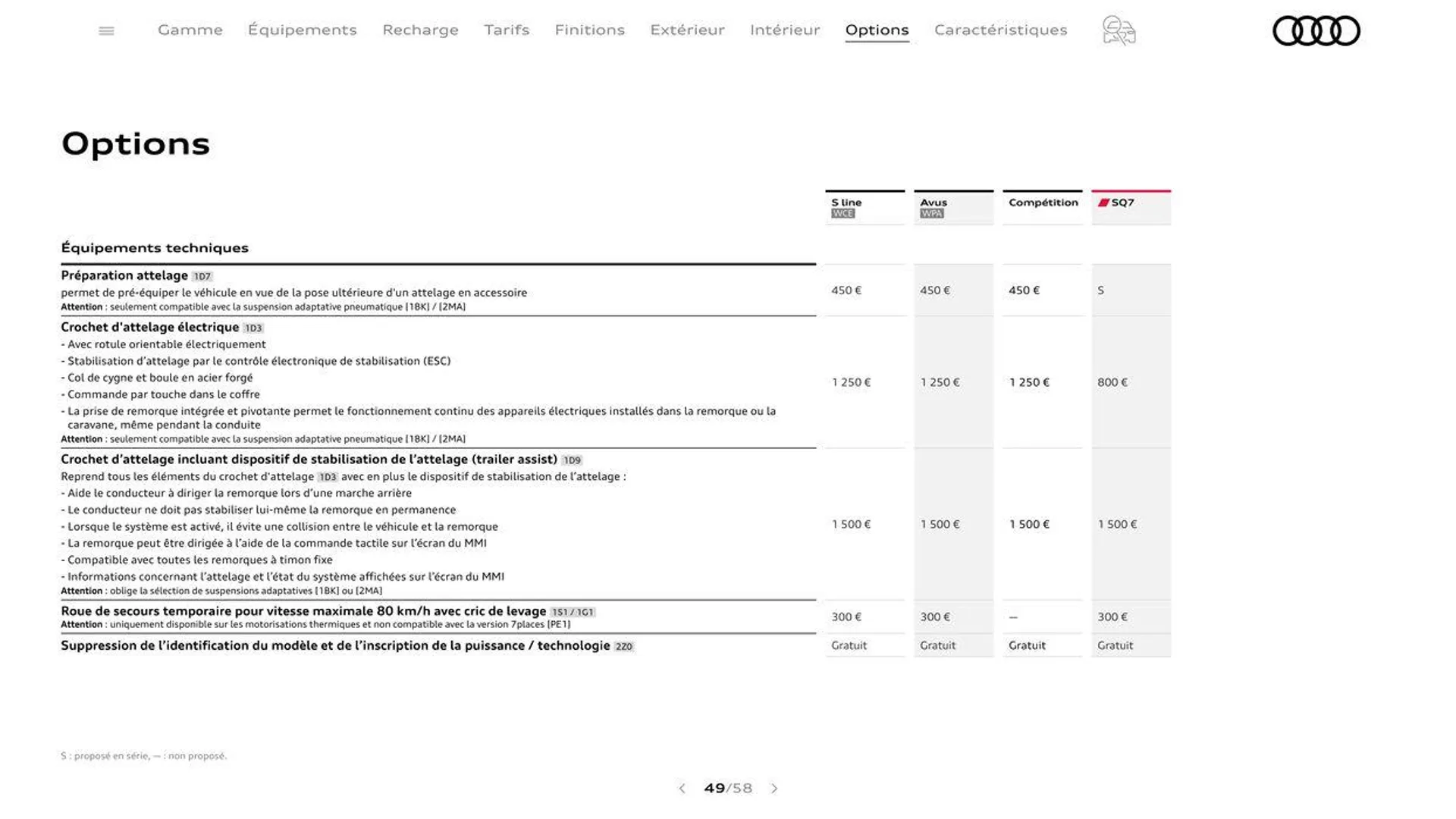Click the S line column header
The height and width of the screenshot is (819, 1456).
click(x=865, y=208)
